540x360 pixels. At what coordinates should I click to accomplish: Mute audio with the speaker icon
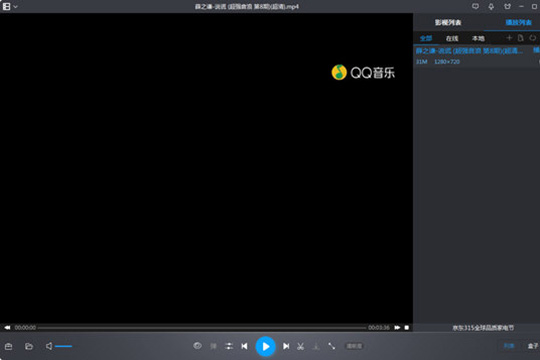click(49, 346)
